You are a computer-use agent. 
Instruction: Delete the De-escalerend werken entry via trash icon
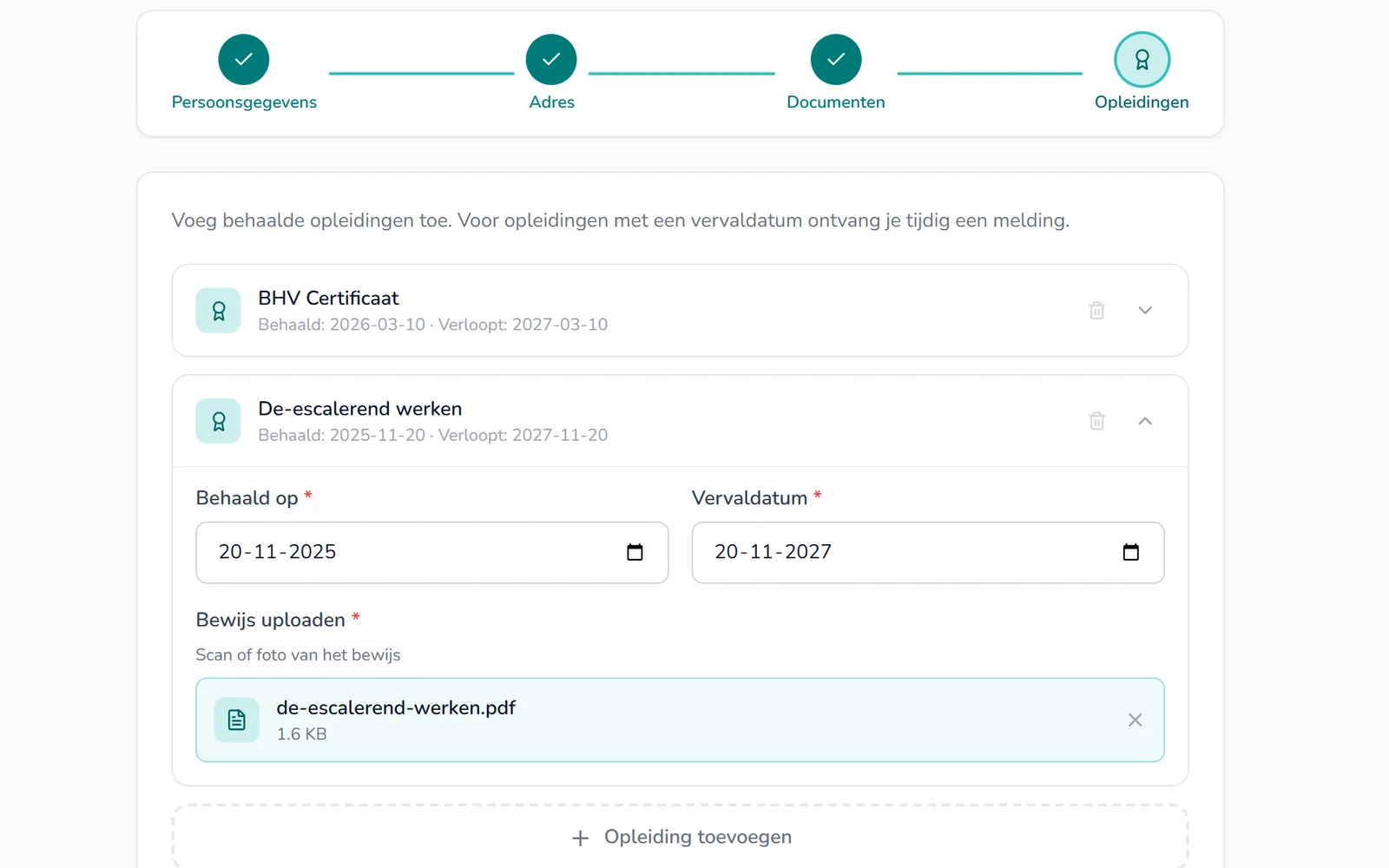[x=1097, y=421]
